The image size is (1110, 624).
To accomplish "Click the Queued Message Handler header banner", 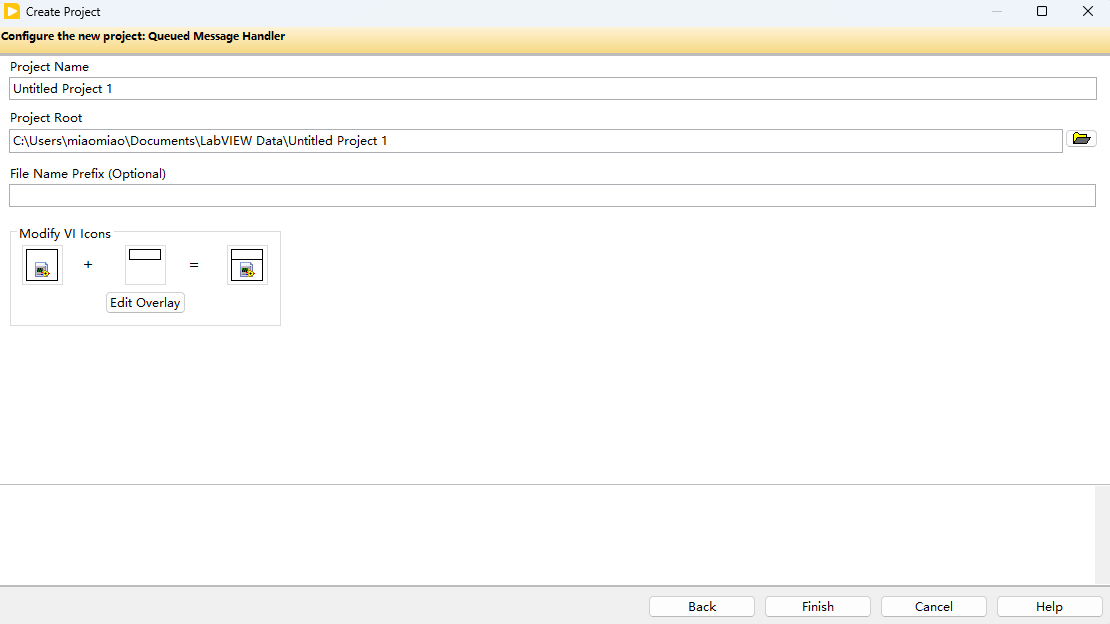I will coord(143,37).
